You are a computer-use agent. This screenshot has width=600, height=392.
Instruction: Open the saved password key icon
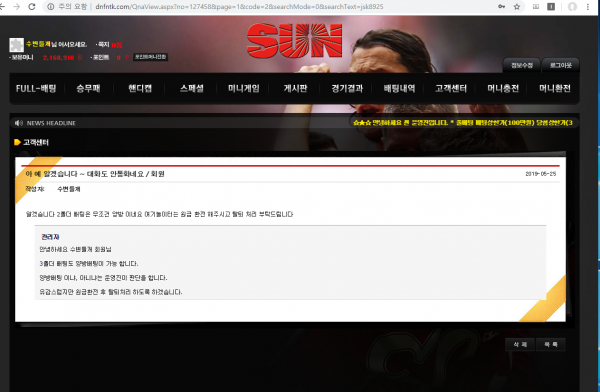tap(501, 7)
